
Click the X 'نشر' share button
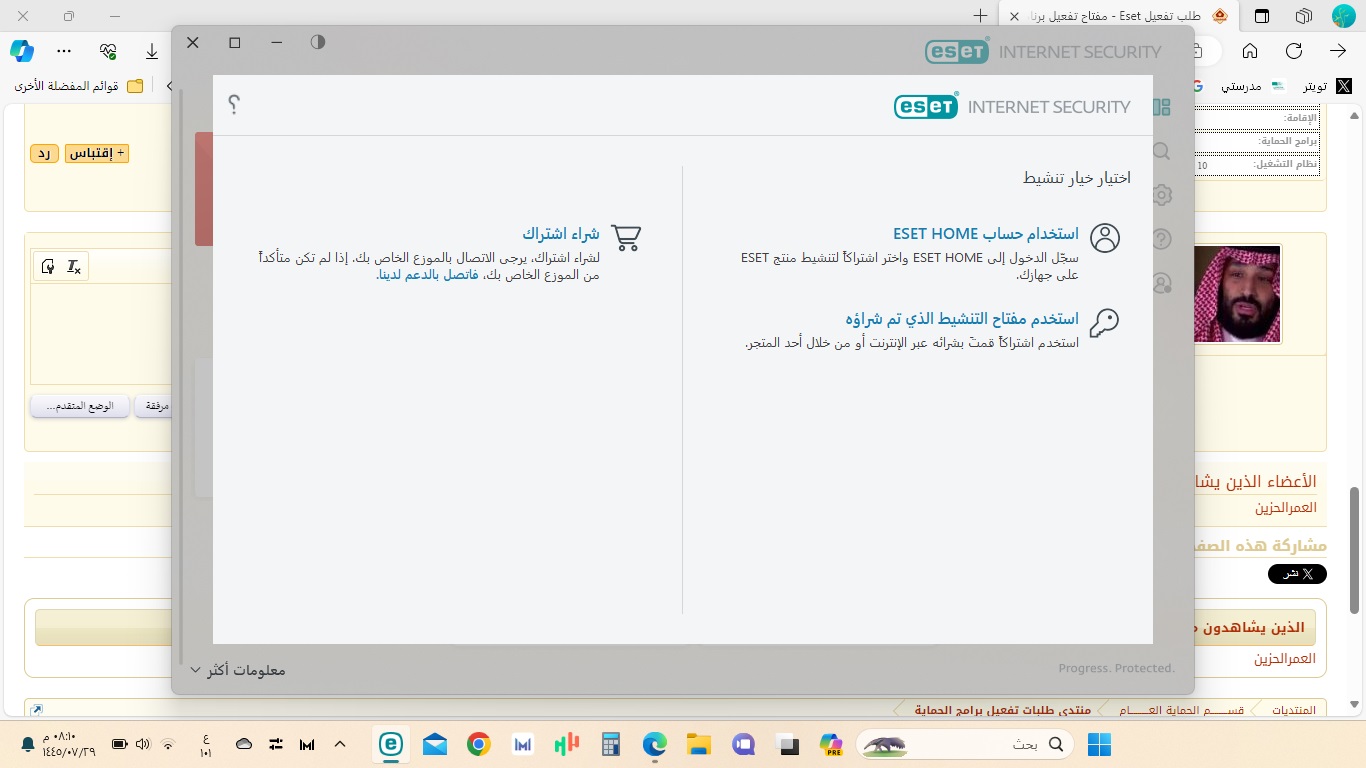tap(1297, 574)
